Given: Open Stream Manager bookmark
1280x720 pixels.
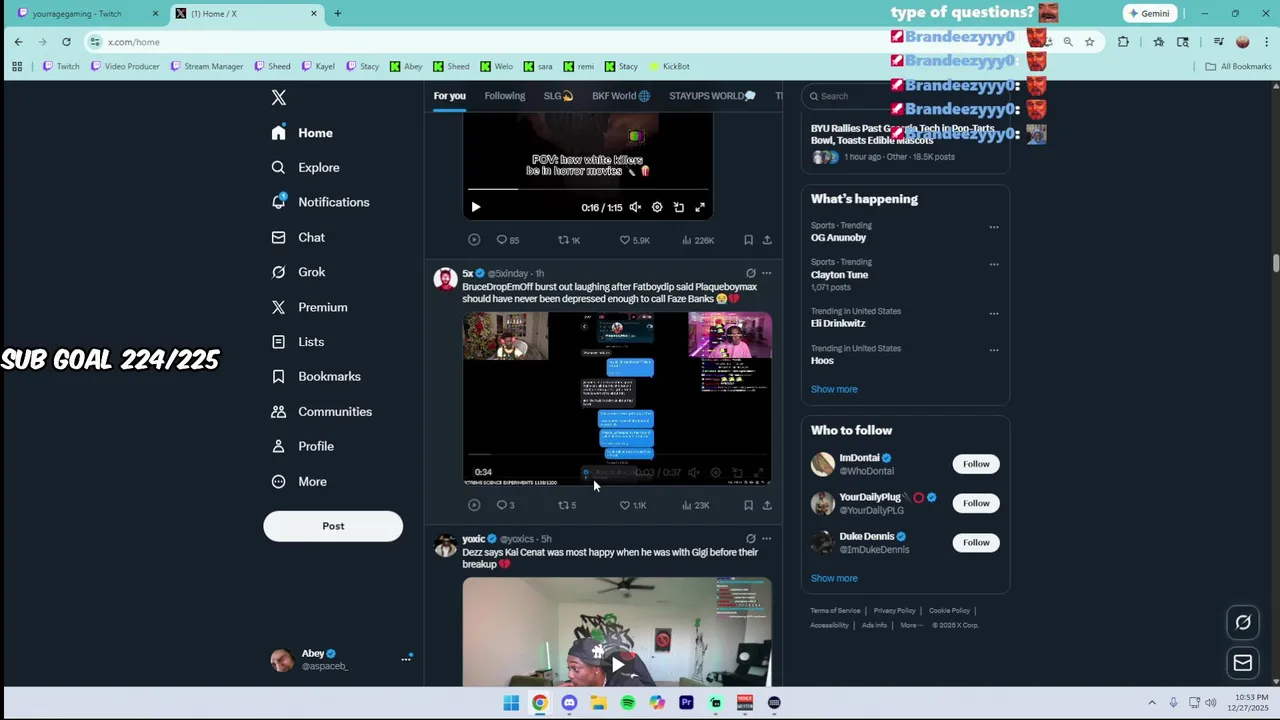Looking at the screenshot, I should 207,66.
